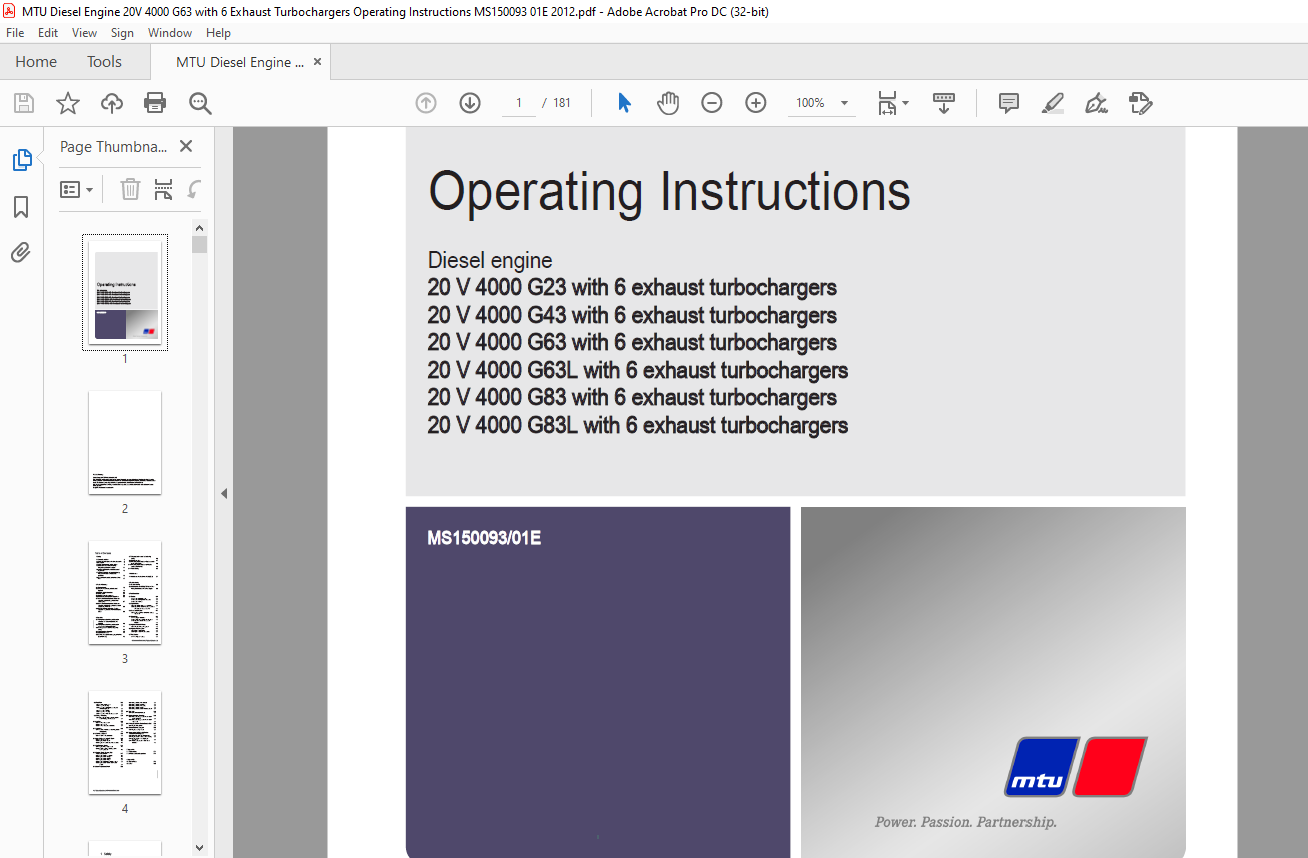Click the thumbnail scrollbar up arrow
The height and width of the screenshot is (858, 1308).
pyautogui.click(x=200, y=227)
